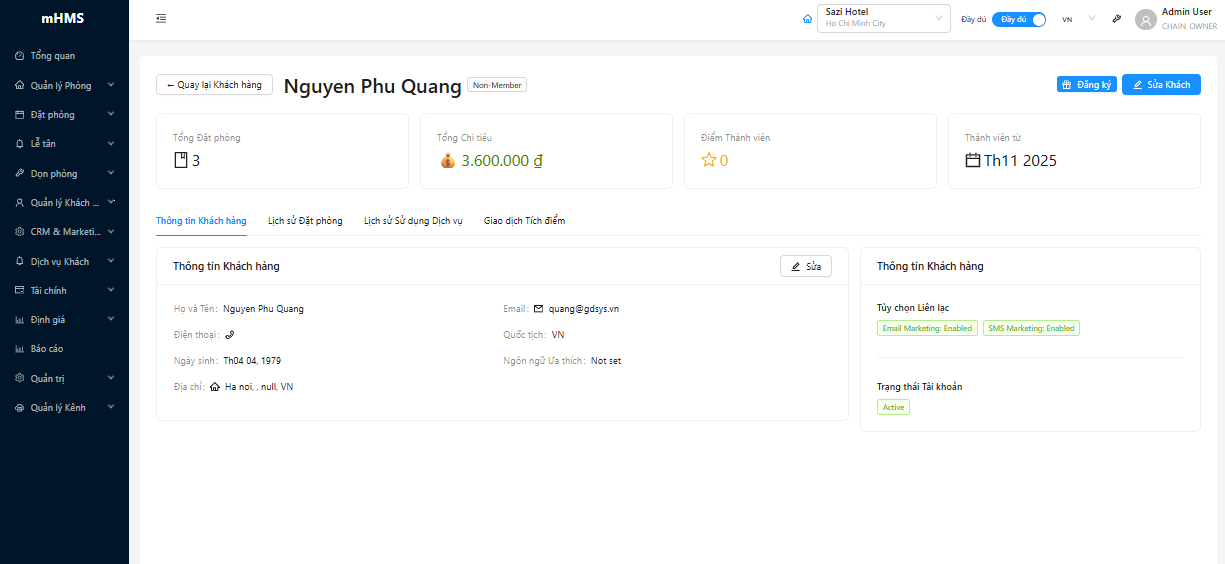Open the Admin User avatar menu

1145,19
